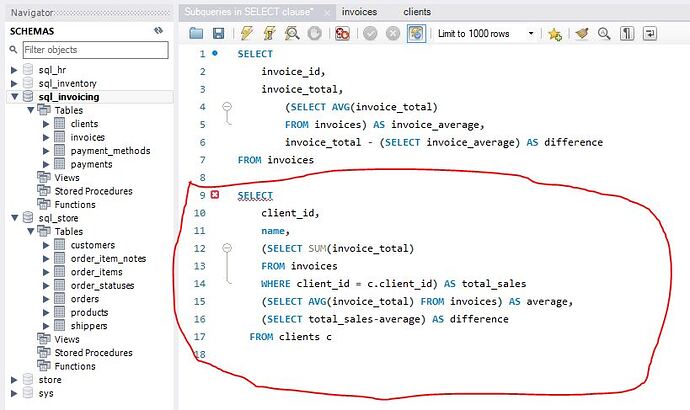Place cursor on 'FROM clients c' line
This screenshot has height=410, width=690.
click(290, 337)
